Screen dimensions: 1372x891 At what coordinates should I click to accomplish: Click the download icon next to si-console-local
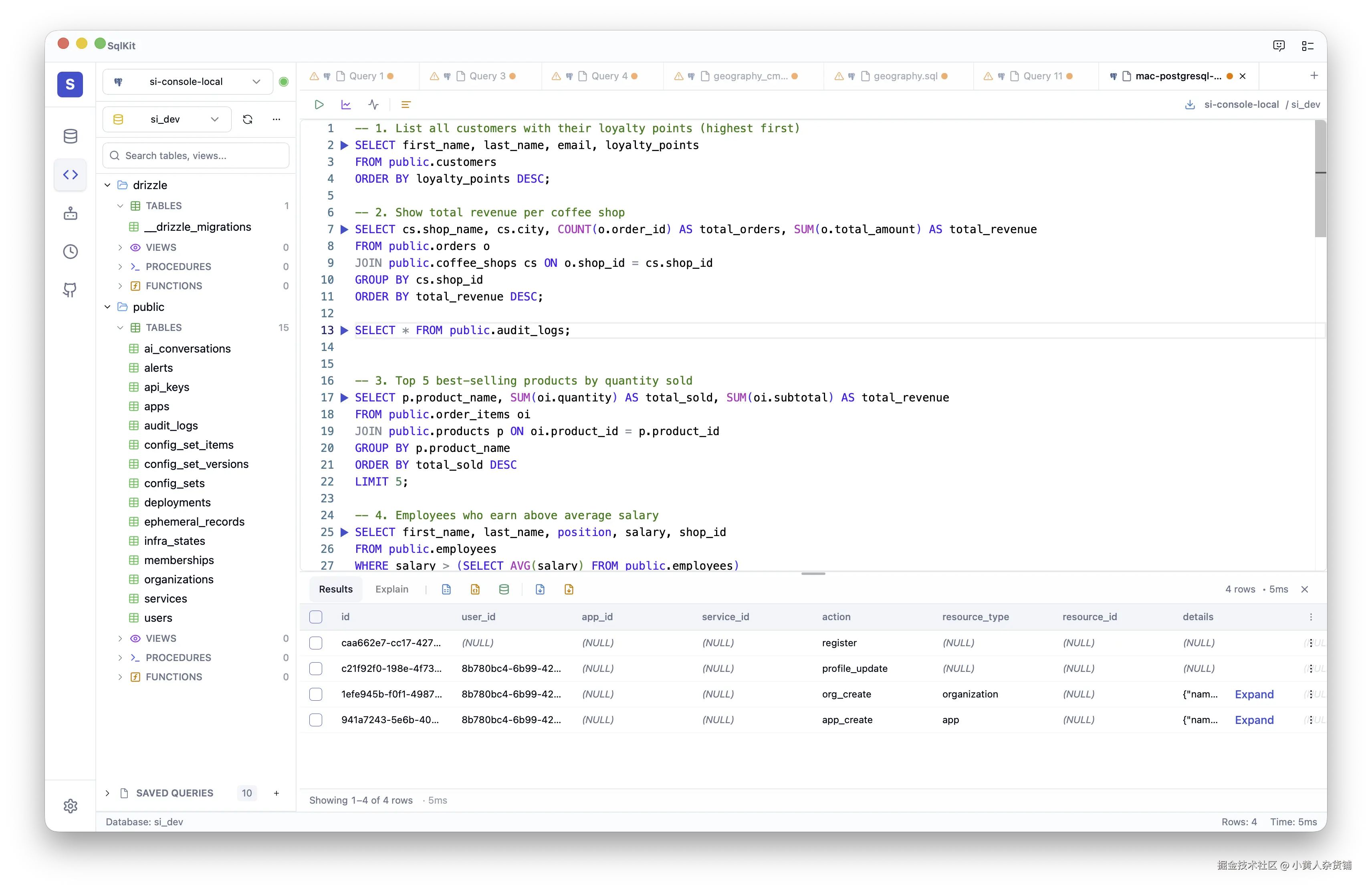[x=1189, y=104]
